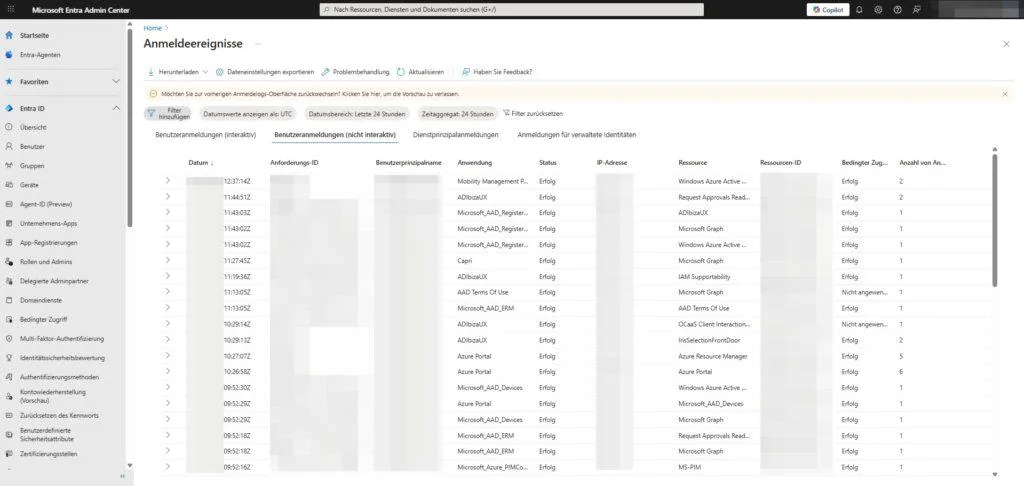Click the Home breadcrumb link

[152, 28]
